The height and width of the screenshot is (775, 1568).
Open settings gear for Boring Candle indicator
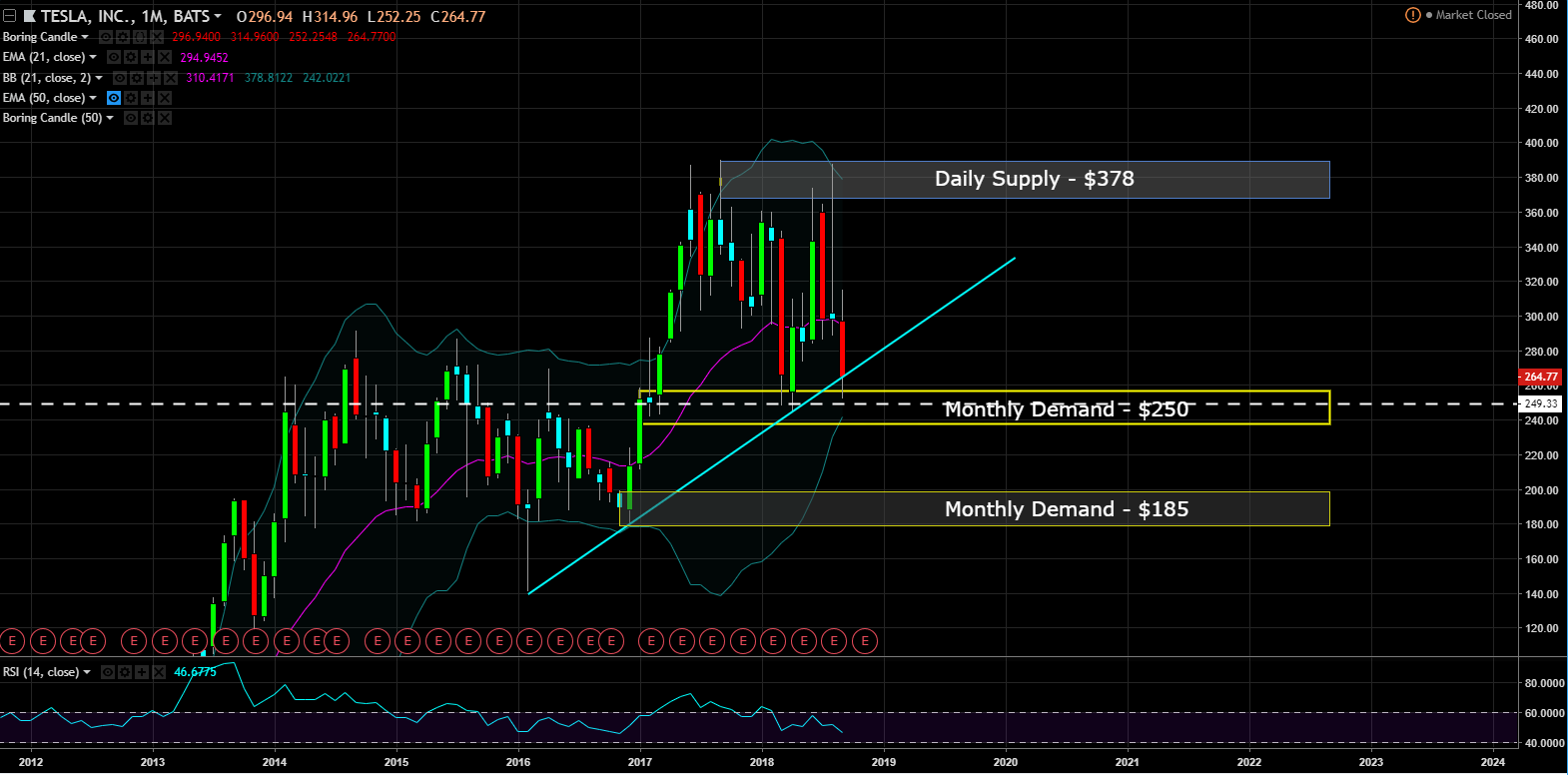coord(123,37)
